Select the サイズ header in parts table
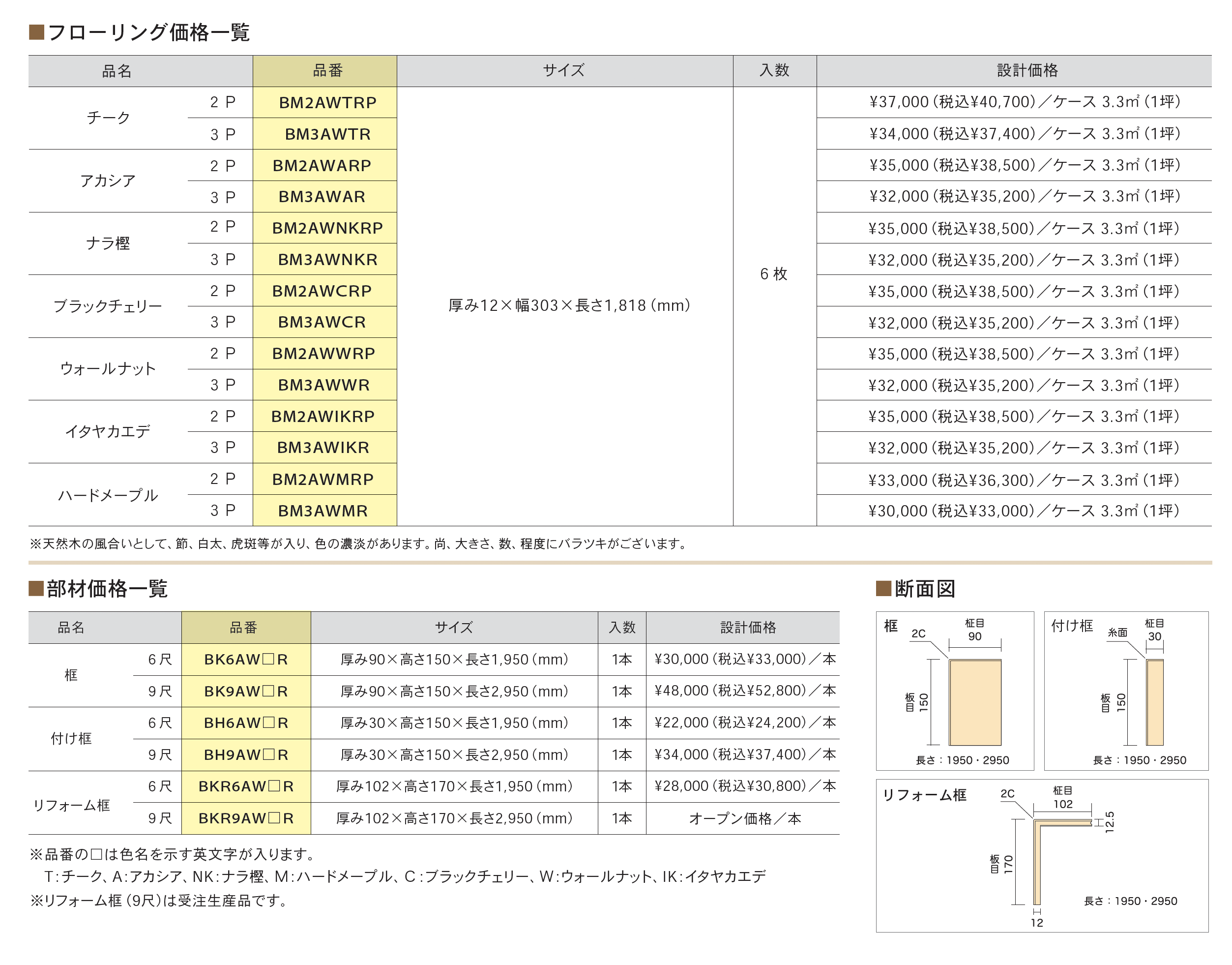This screenshot has height=965, width=1232. tap(454, 628)
